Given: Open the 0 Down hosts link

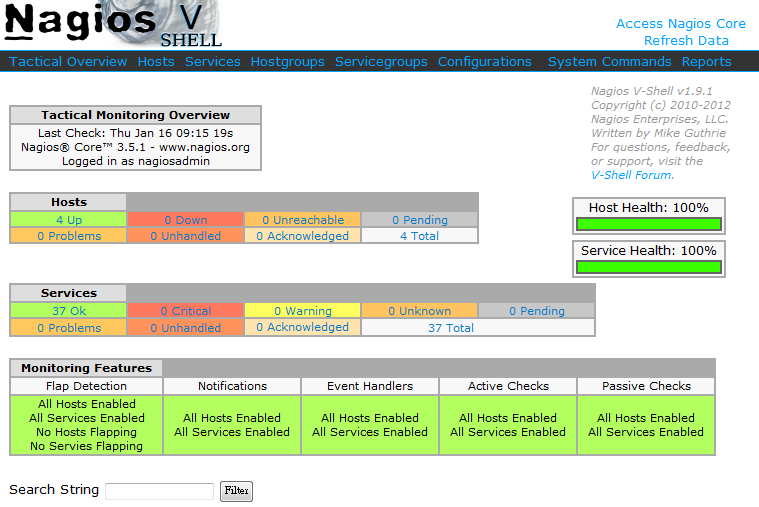Looking at the screenshot, I should [185, 220].
